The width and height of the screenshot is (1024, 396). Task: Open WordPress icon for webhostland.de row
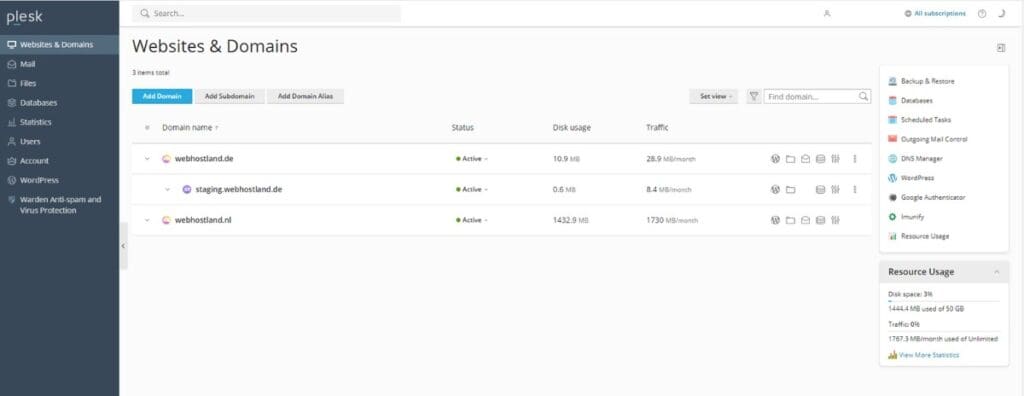point(775,159)
